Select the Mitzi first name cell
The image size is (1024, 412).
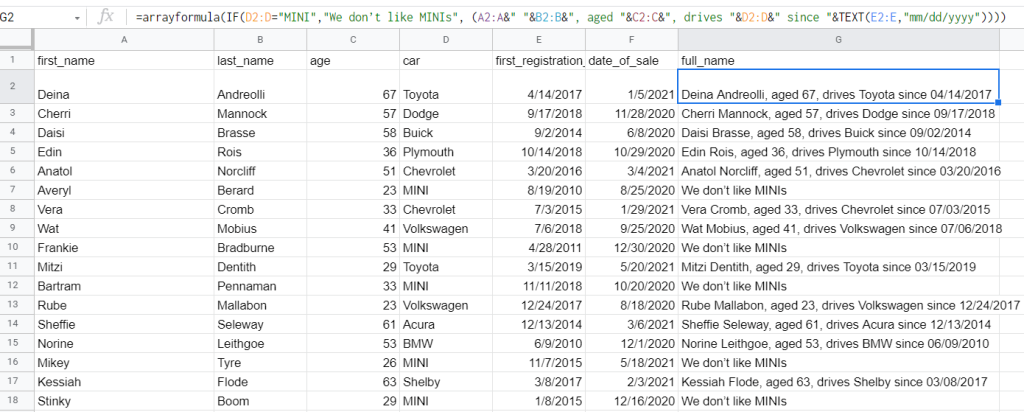(x=124, y=267)
